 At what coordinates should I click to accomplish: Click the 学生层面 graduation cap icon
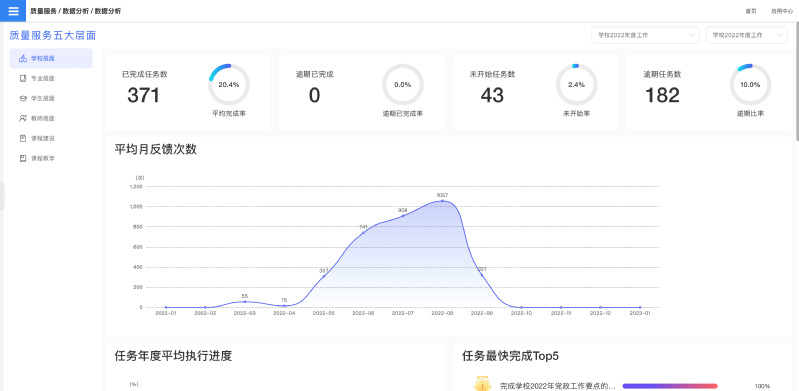pyautogui.click(x=22, y=98)
